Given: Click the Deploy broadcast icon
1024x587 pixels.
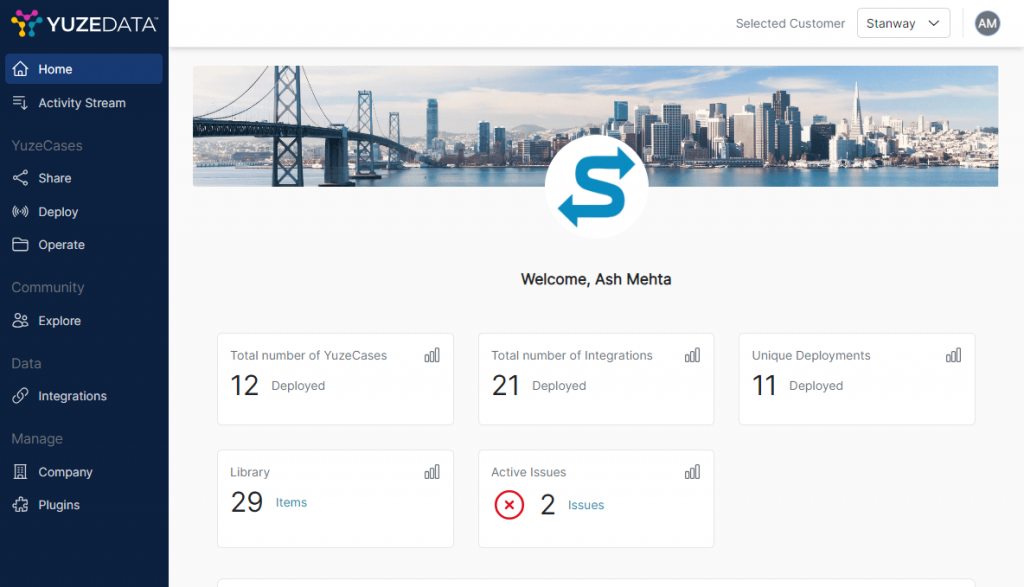Looking at the screenshot, I should (20, 212).
